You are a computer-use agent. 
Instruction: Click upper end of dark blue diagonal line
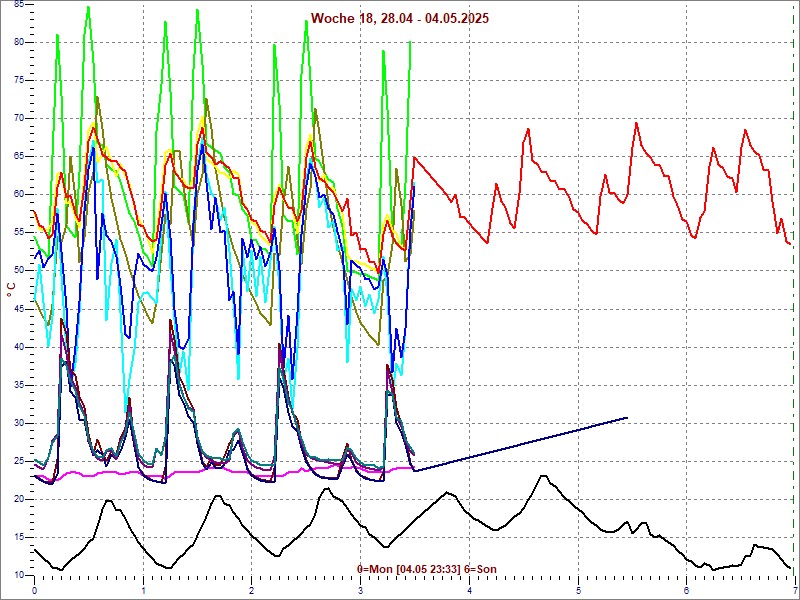627,417
